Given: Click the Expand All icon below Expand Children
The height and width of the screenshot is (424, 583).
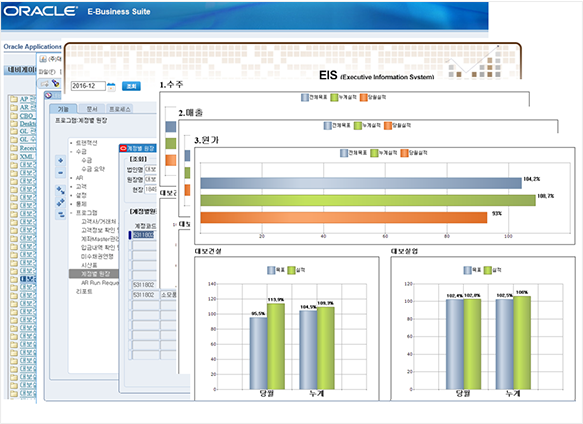Looking at the screenshot, I should (61, 202).
